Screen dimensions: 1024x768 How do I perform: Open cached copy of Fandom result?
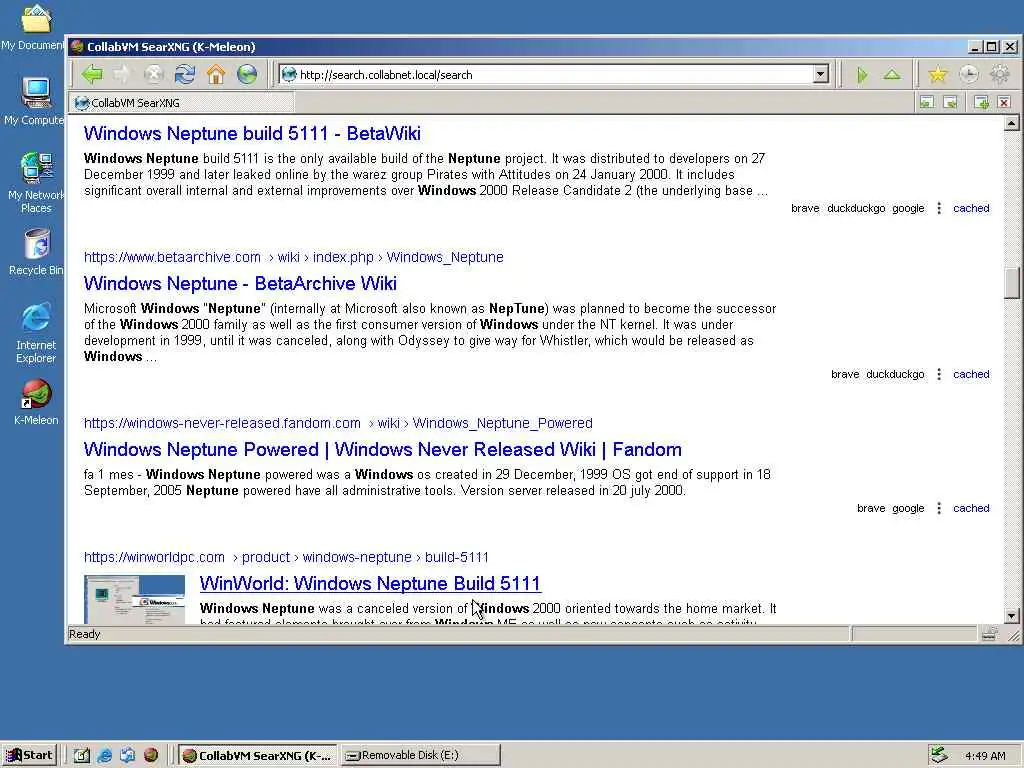point(971,508)
